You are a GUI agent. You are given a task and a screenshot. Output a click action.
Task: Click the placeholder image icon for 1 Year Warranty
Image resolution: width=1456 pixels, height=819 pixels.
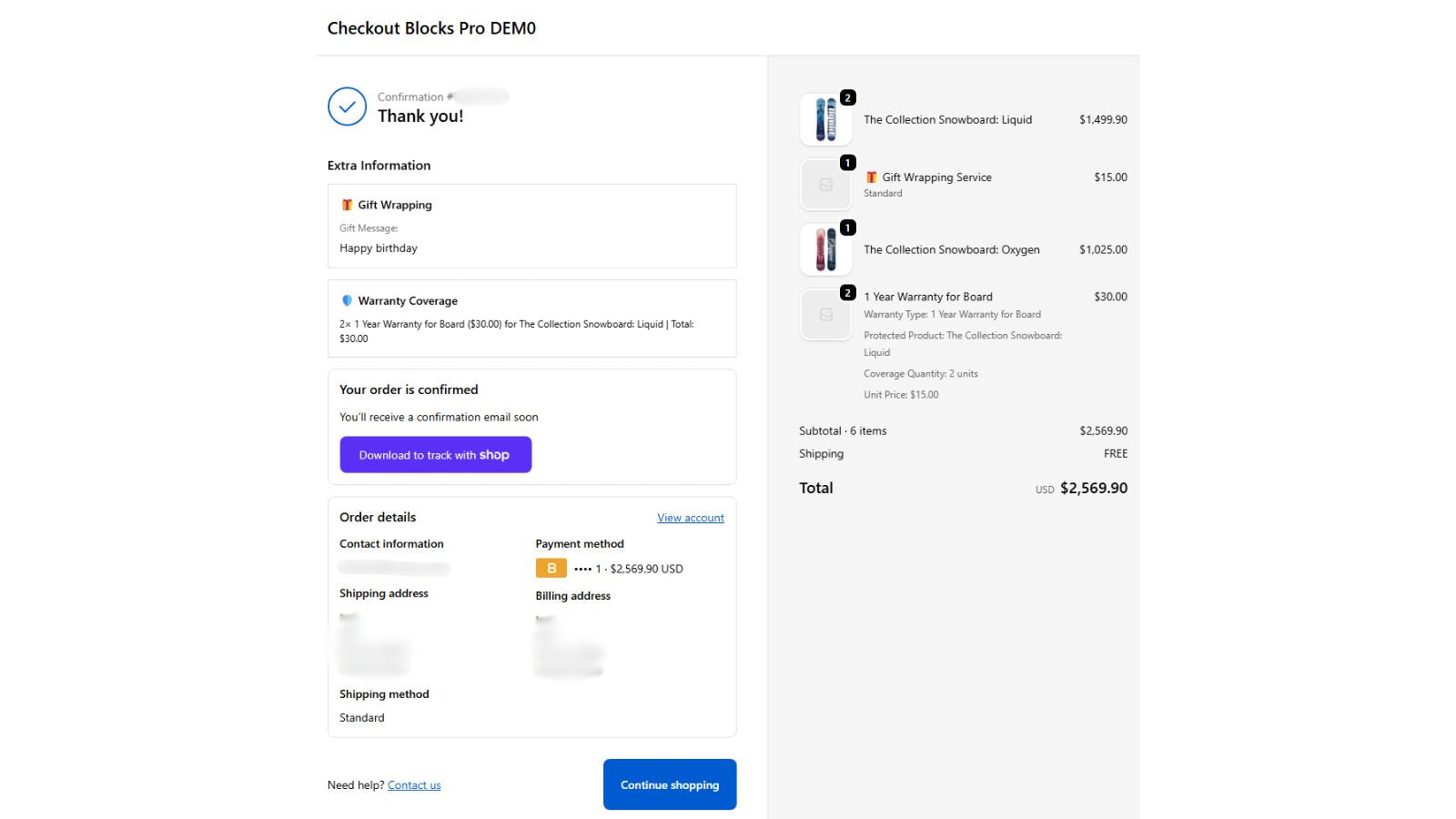tap(824, 314)
